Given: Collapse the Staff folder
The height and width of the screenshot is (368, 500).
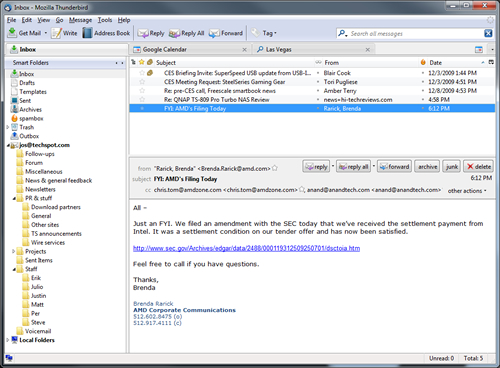Looking at the screenshot, I should 14,269.
